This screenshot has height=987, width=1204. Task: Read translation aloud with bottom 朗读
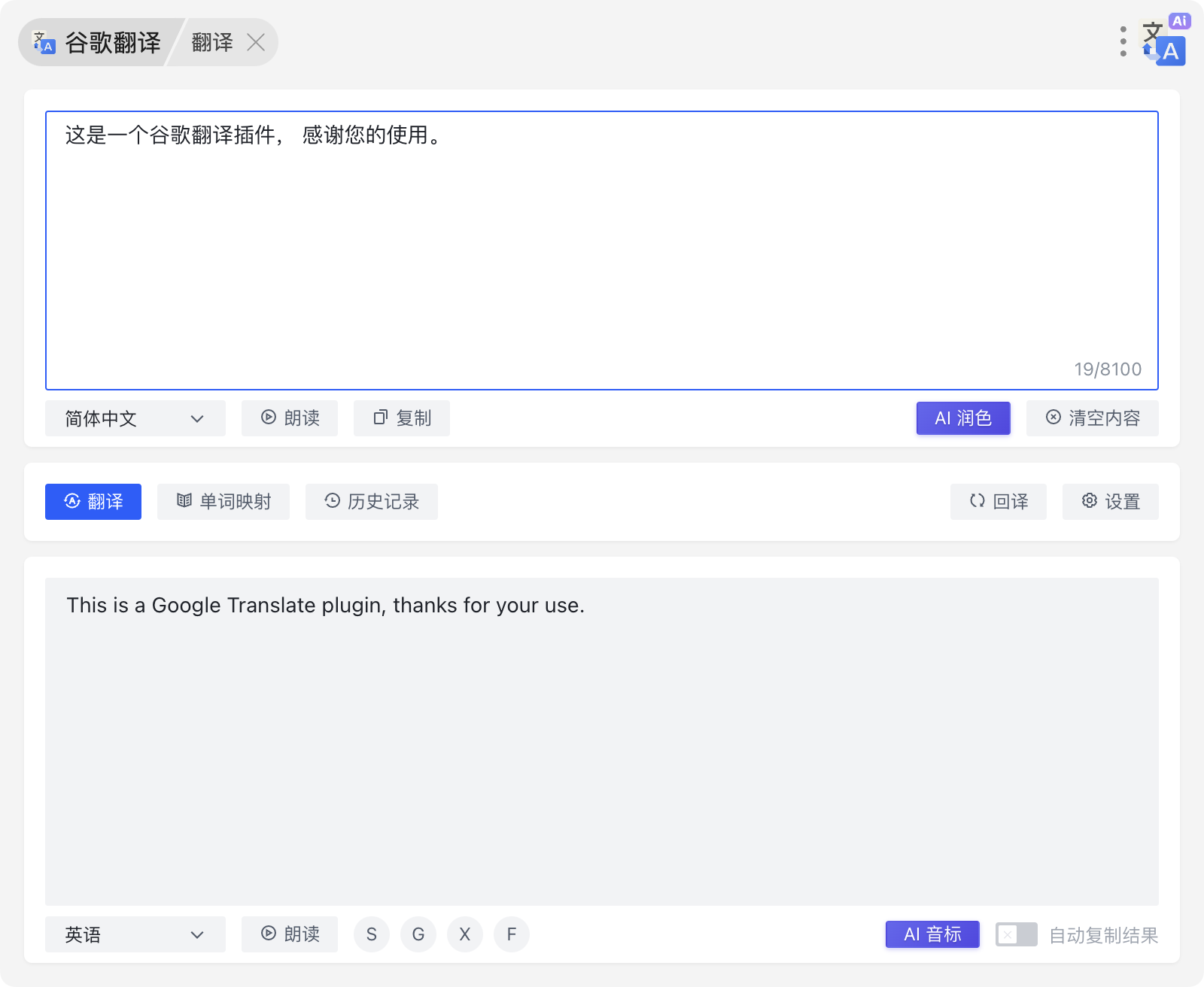pyautogui.click(x=290, y=934)
